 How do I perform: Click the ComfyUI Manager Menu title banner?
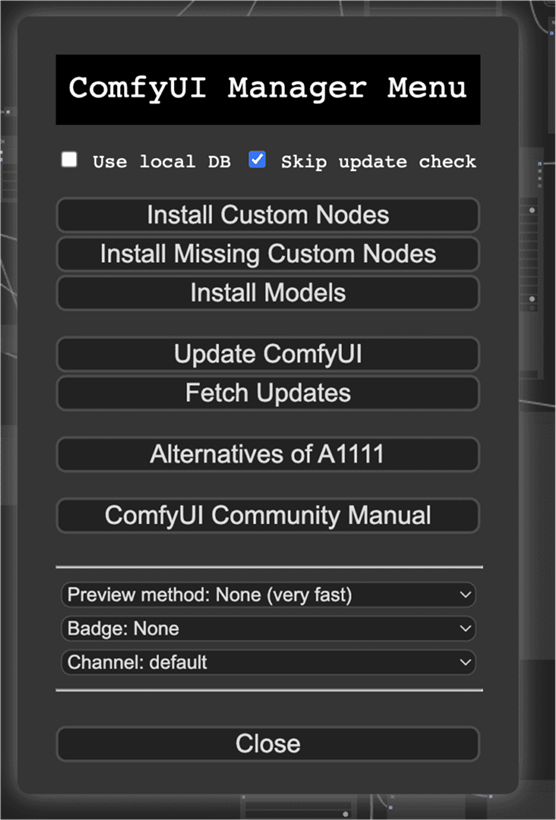pyautogui.click(x=268, y=89)
